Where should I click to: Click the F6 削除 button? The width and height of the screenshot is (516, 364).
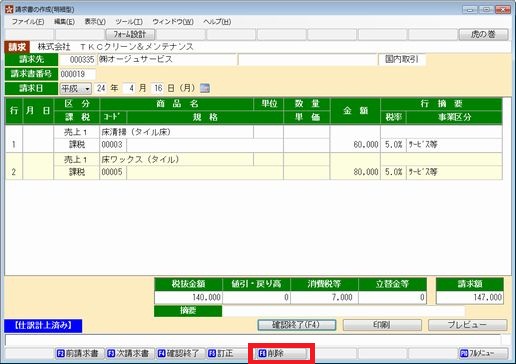(281, 353)
